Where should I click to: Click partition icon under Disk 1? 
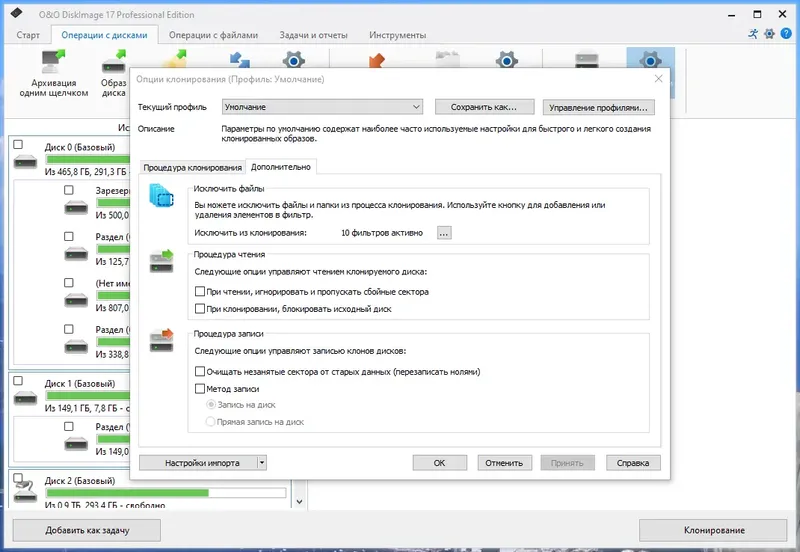[x=76, y=445]
